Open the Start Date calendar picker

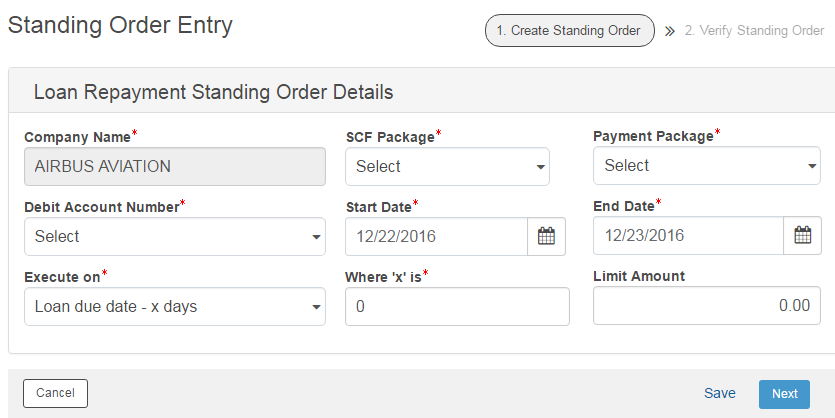click(546, 236)
